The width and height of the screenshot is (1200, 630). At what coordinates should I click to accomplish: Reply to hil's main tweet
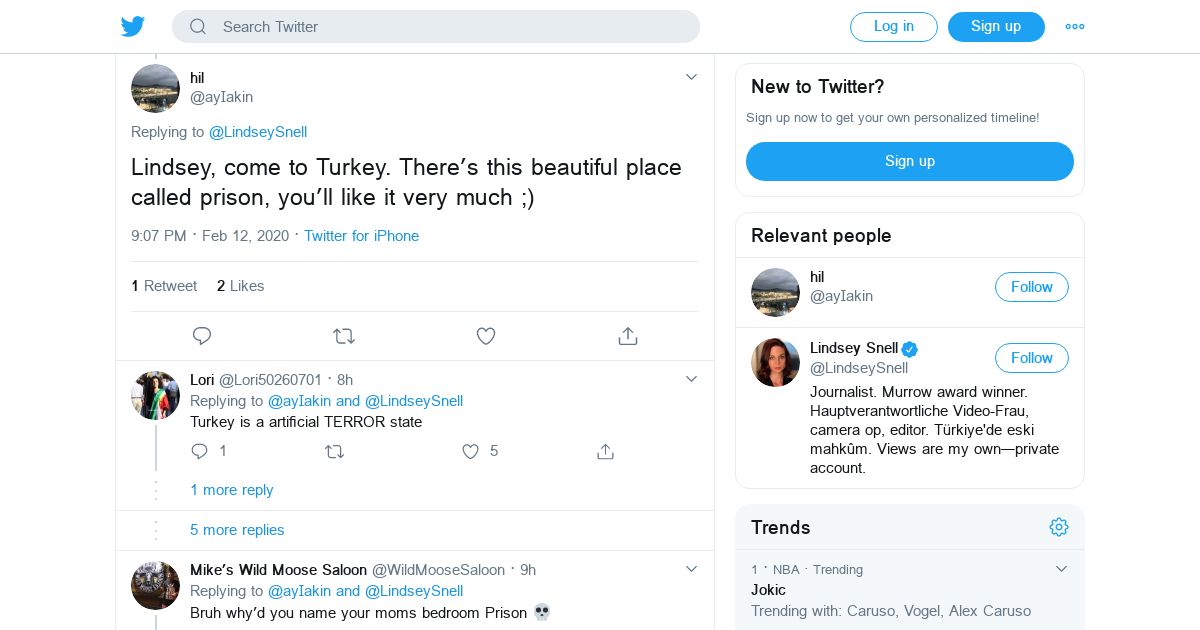coord(202,336)
